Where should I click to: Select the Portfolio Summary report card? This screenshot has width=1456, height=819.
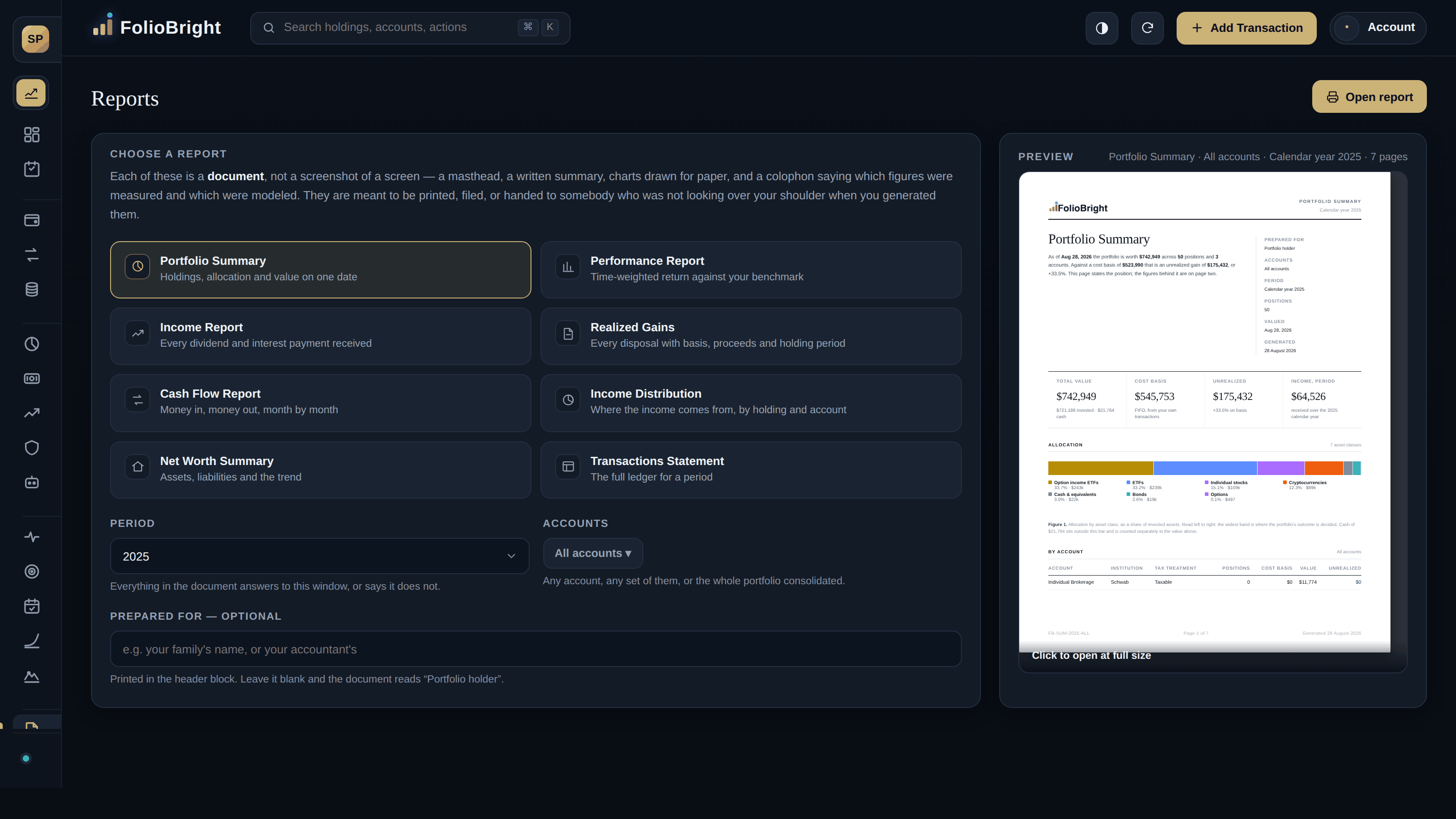[x=320, y=270]
